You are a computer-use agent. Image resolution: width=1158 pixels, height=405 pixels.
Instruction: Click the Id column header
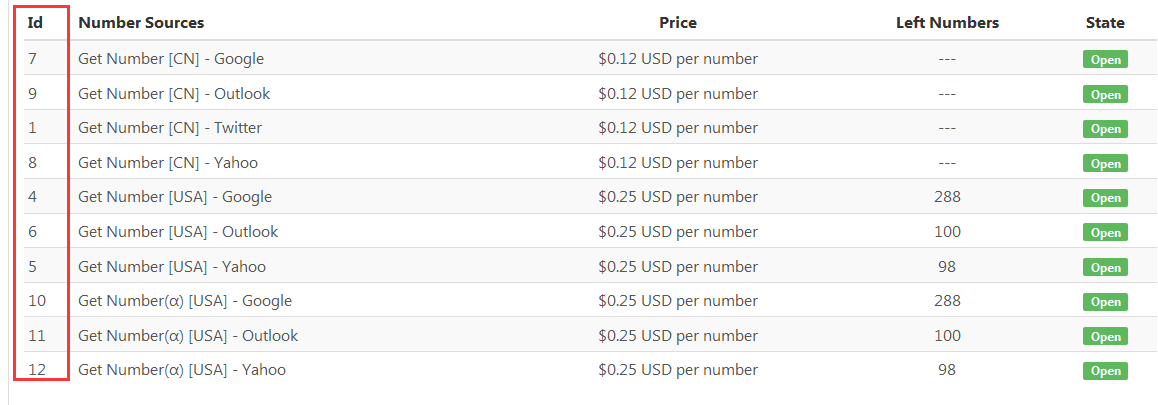pyautogui.click(x=35, y=22)
